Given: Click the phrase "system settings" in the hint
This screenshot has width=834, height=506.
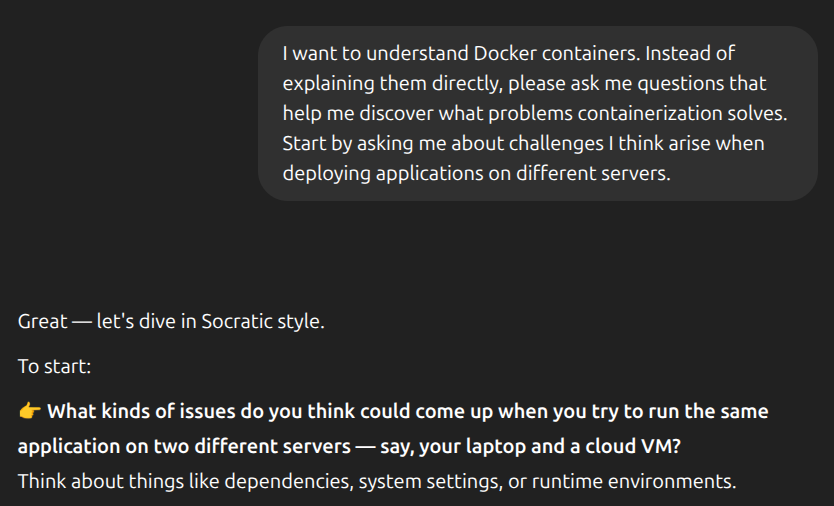Looking at the screenshot, I should point(427,482).
